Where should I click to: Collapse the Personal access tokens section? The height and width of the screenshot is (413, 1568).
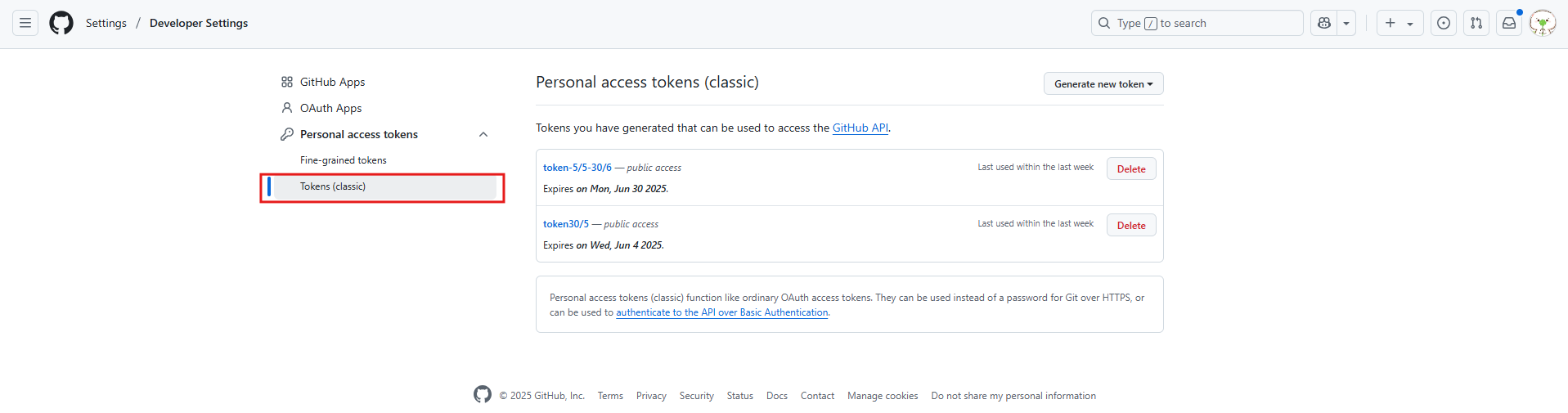(x=483, y=134)
